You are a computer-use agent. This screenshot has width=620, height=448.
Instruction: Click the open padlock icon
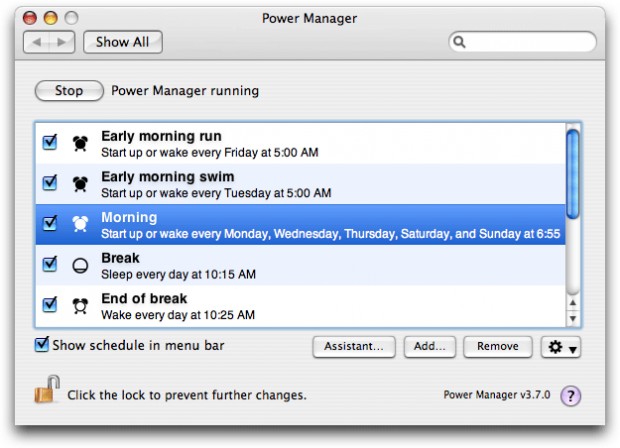[47, 389]
